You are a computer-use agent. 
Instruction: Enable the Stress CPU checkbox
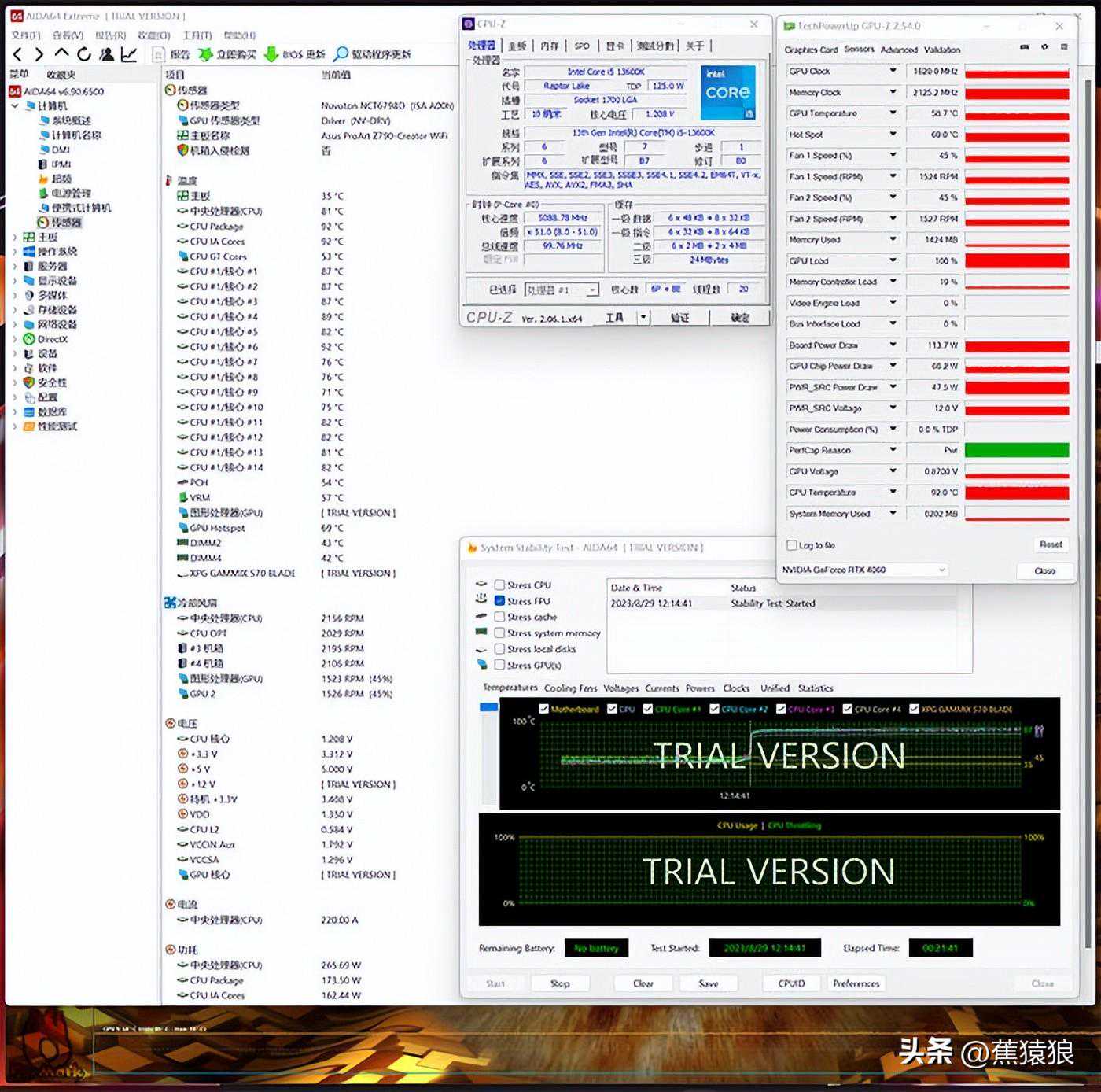[499, 585]
